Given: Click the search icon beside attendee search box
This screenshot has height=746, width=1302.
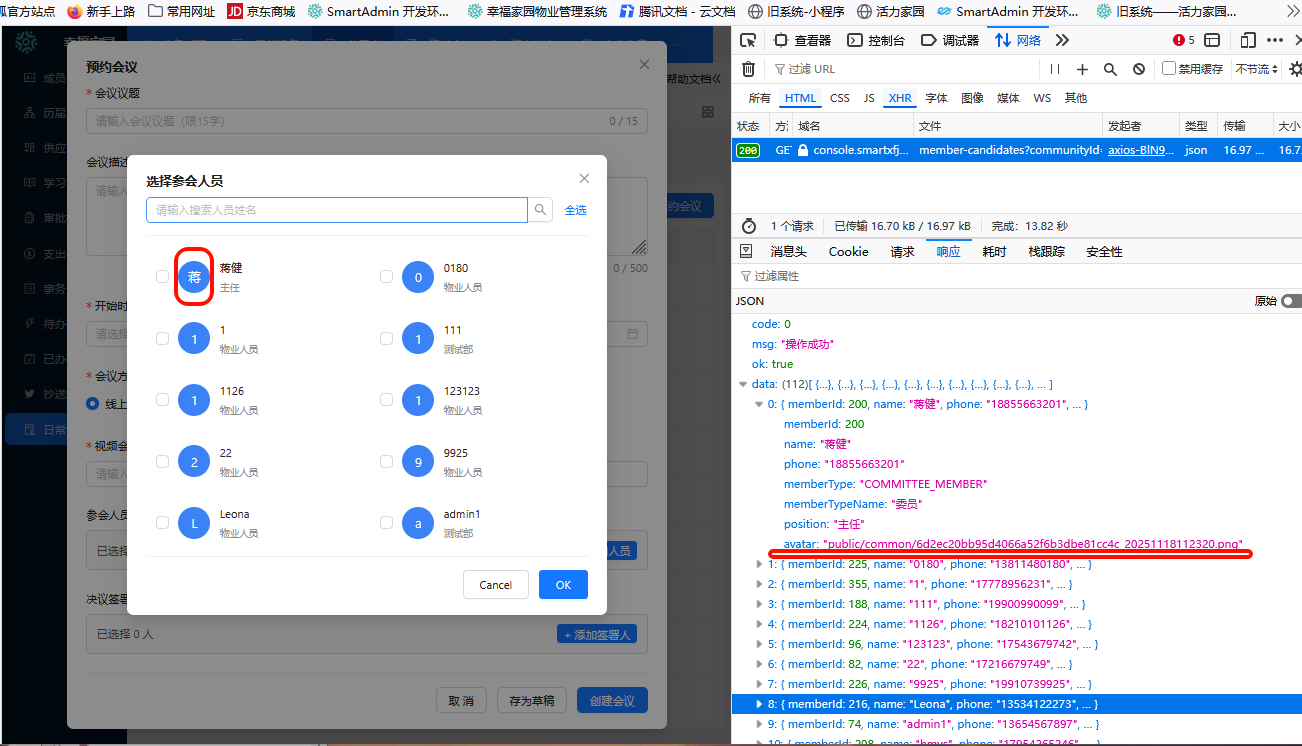Looking at the screenshot, I should tap(540, 210).
